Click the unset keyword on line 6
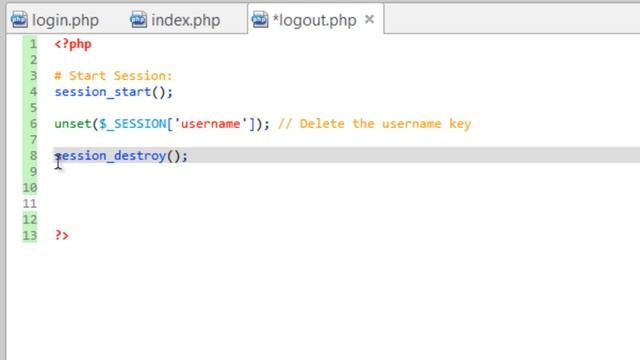Image resolution: width=640 pixels, height=360 pixels. coord(73,124)
